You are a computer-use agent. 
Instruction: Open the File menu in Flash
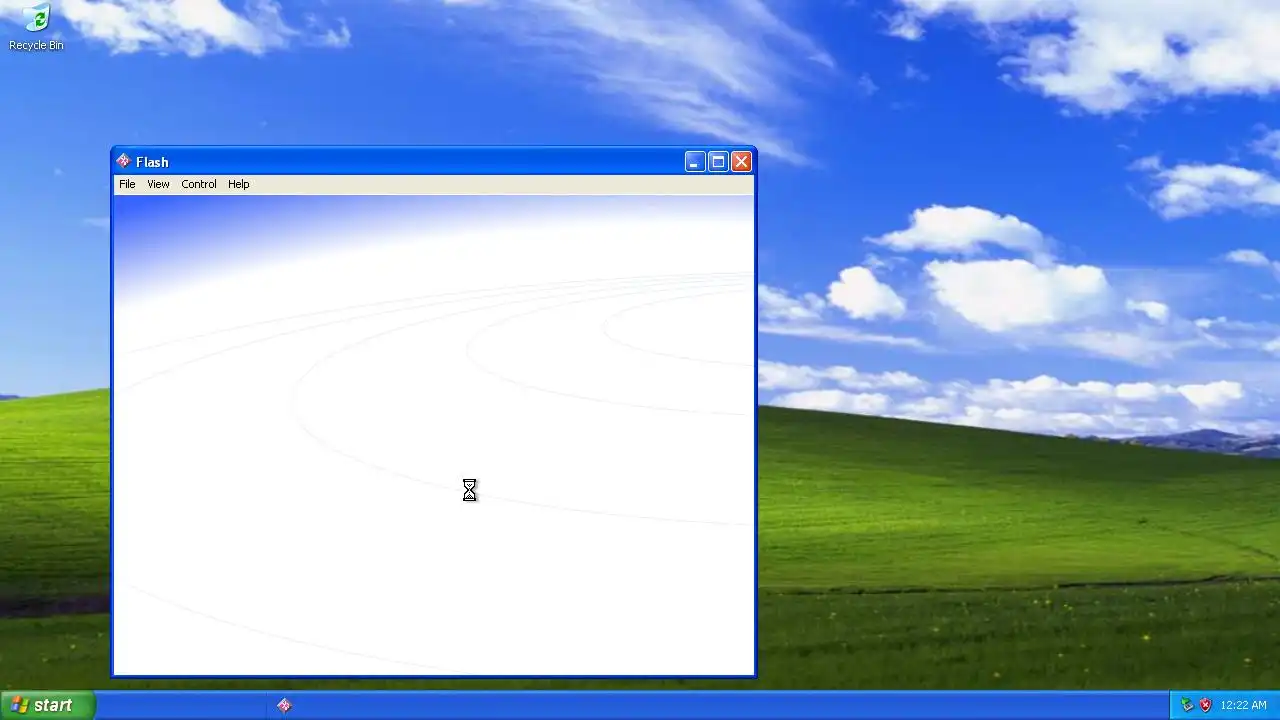point(127,184)
